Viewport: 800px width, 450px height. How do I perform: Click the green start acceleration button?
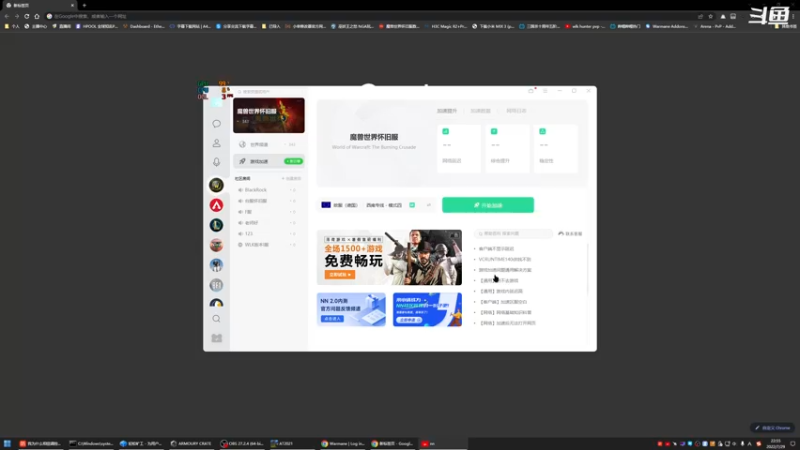[488, 205]
